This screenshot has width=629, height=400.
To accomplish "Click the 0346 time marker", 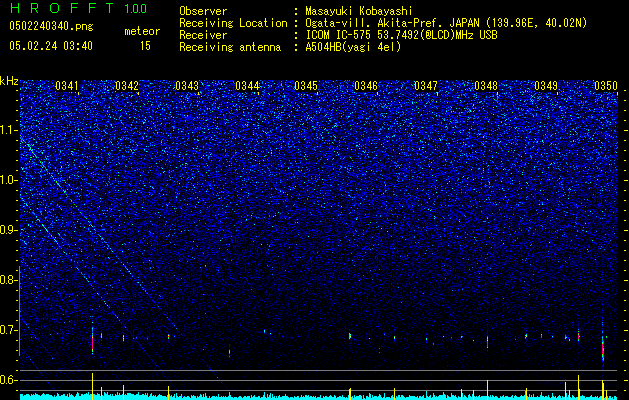I will (x=366, y=85).
